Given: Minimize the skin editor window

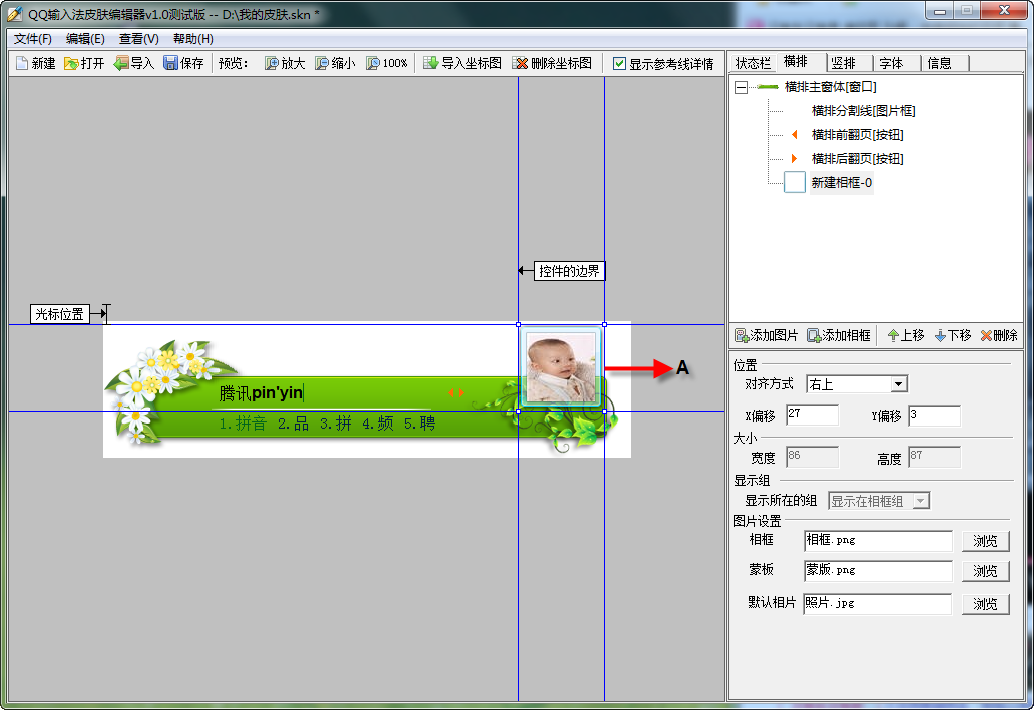Looking at the screenshot, I should click(x=940, y=10).
